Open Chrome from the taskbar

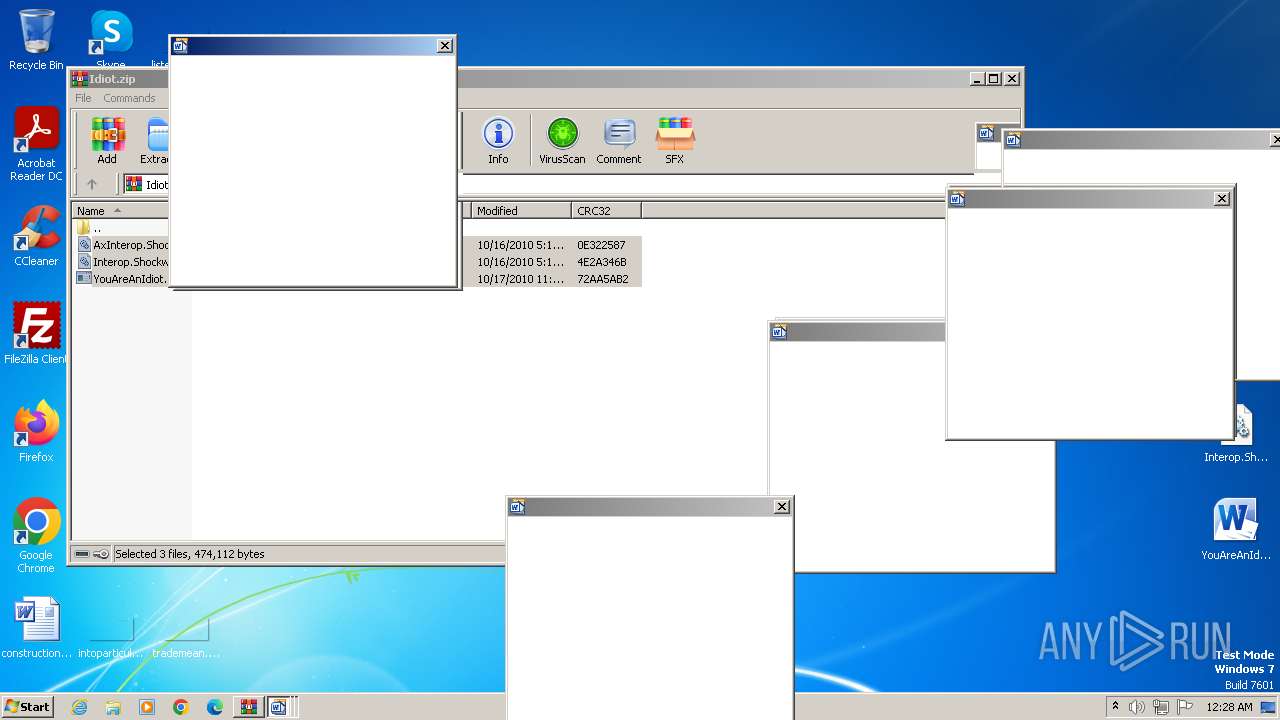coord(181,707)
